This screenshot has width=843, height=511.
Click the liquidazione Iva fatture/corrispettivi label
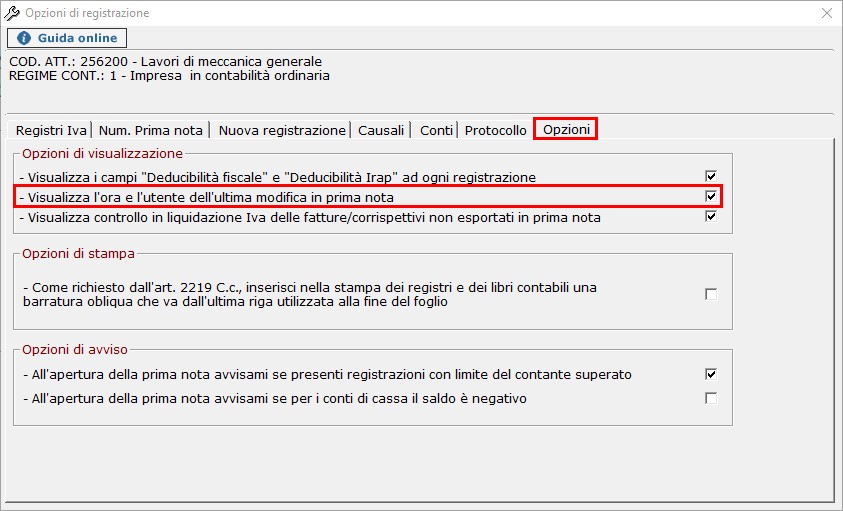310,217
